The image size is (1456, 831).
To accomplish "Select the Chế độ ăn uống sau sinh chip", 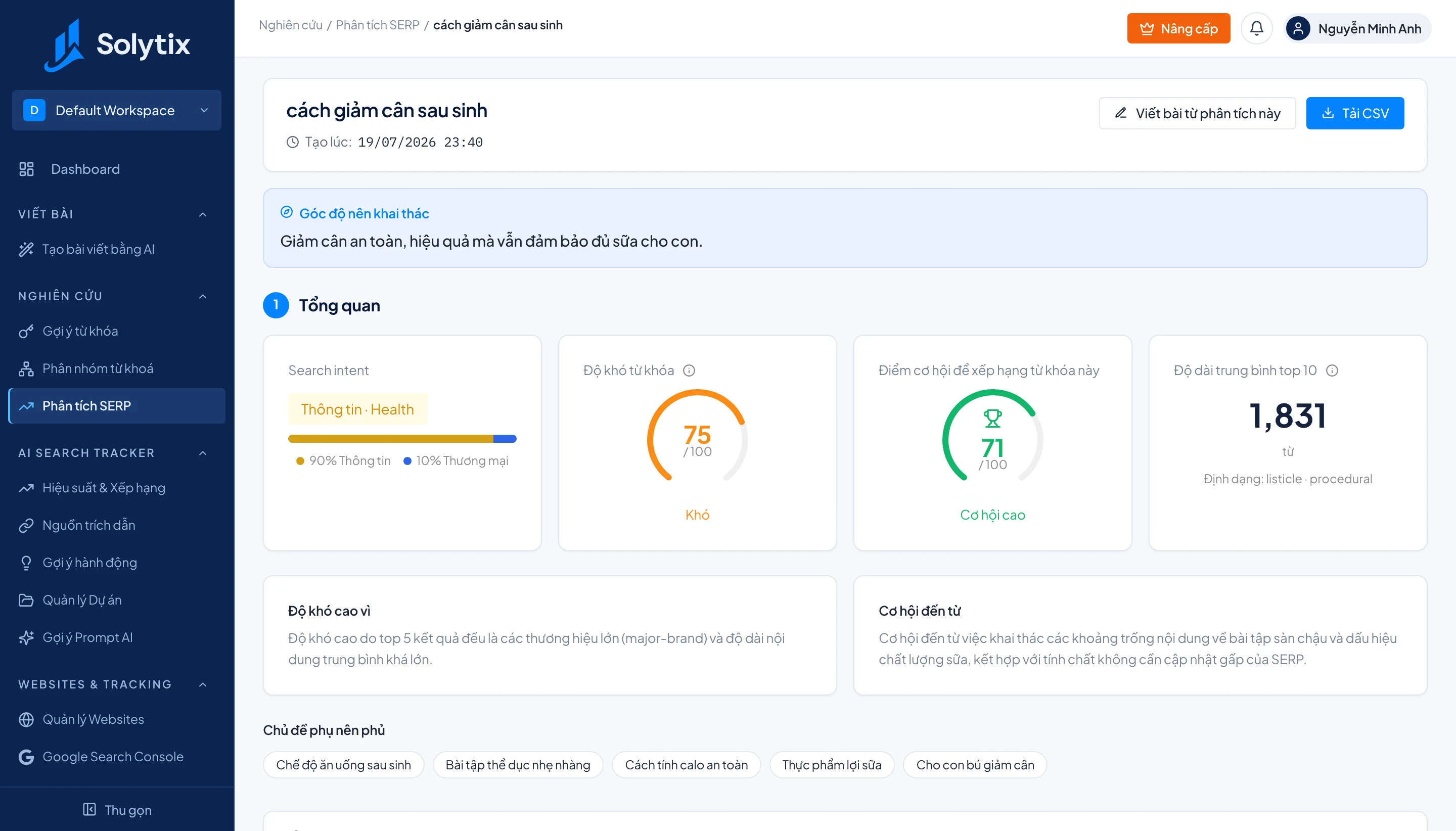I will [344, 765].
